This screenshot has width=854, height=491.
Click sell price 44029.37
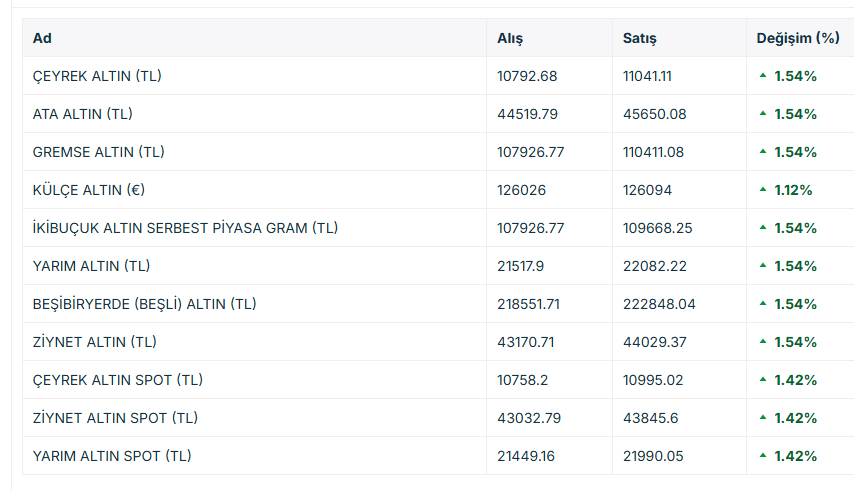(655, 342)
